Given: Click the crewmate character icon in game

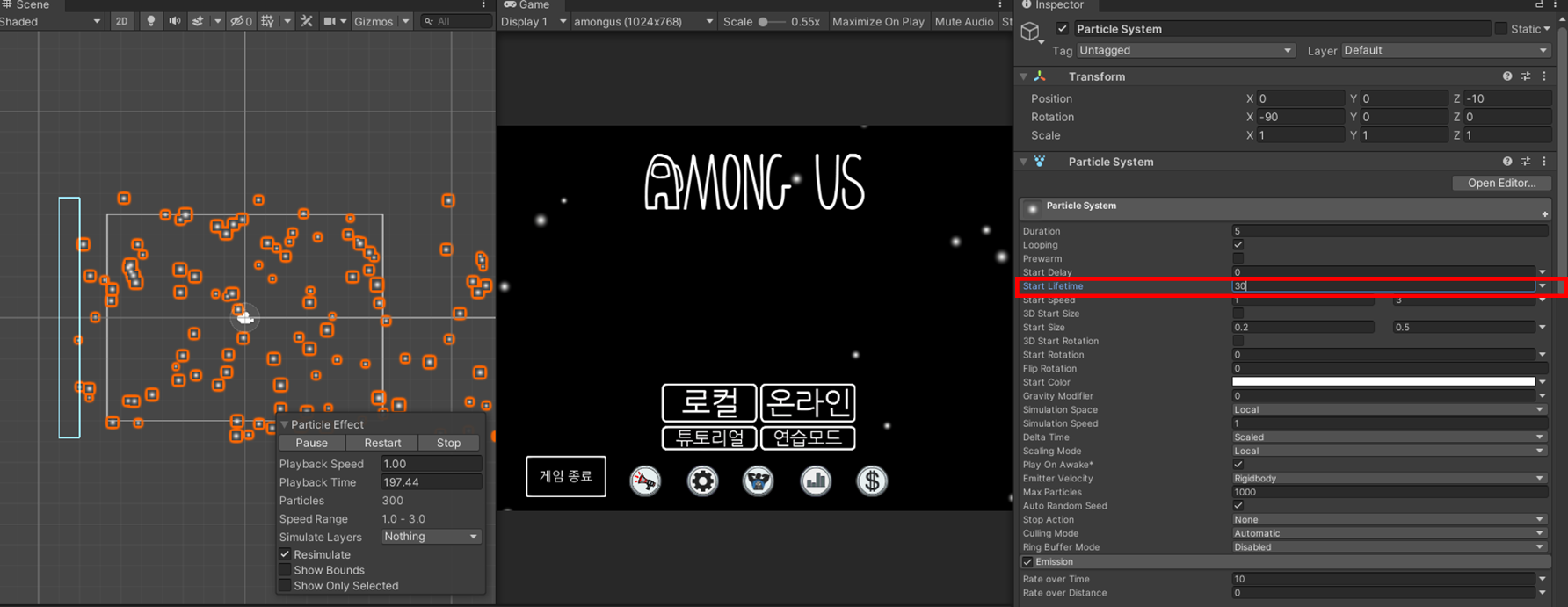Looking at the screenshot, I should click(x=759, y=481).
